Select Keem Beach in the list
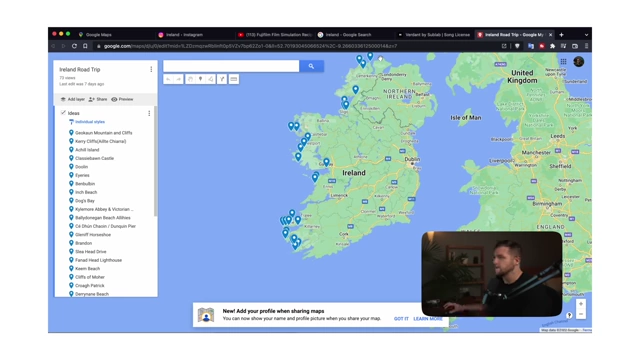 tap(87, 269)
